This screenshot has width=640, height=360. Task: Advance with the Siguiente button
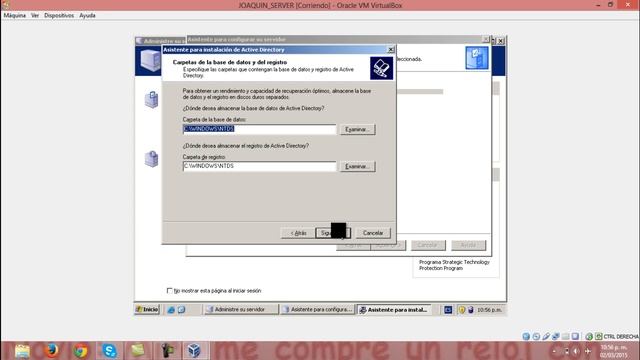(x=332, y=233)
